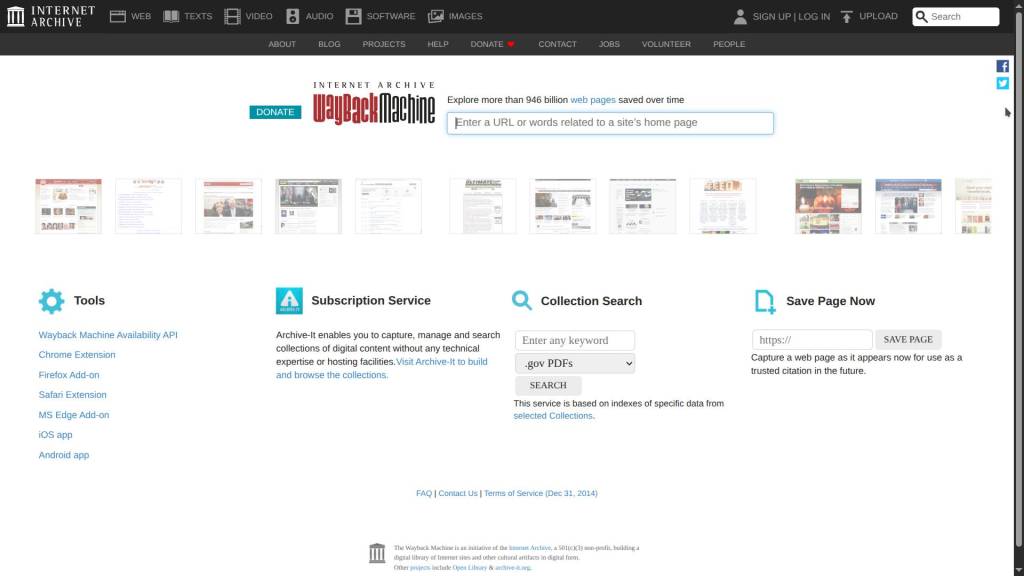Open the Donate menu item
1024x576 pixels.
point(487,44)
